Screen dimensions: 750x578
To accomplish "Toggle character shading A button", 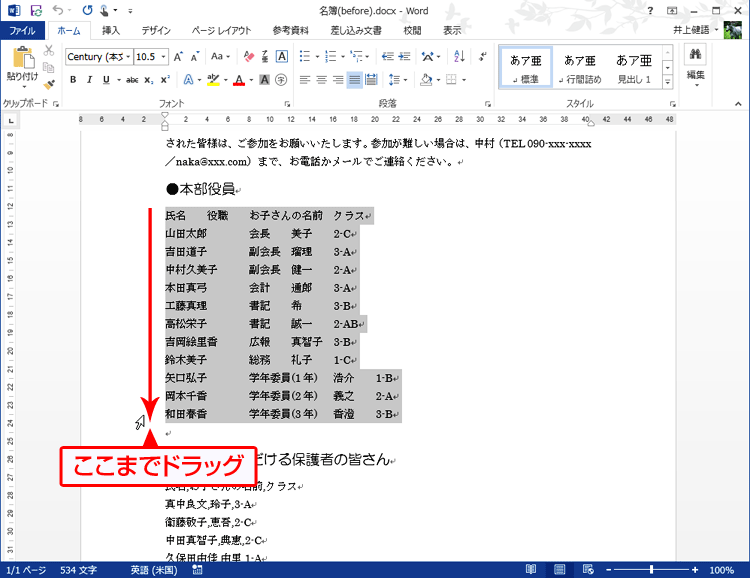I will pyautogui.click(x=265, y=80).
